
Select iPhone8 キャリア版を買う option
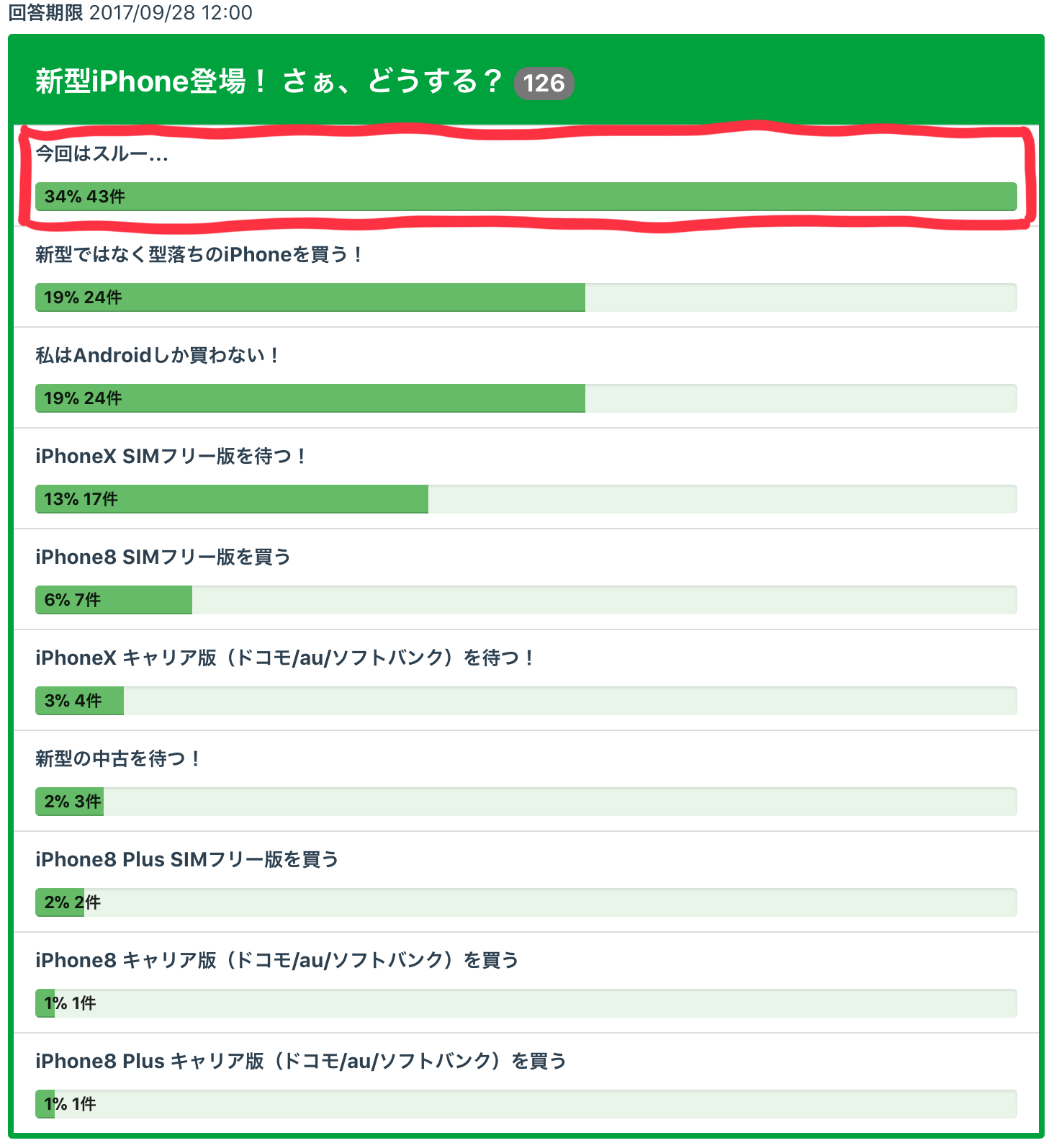(x=276, y=960)
